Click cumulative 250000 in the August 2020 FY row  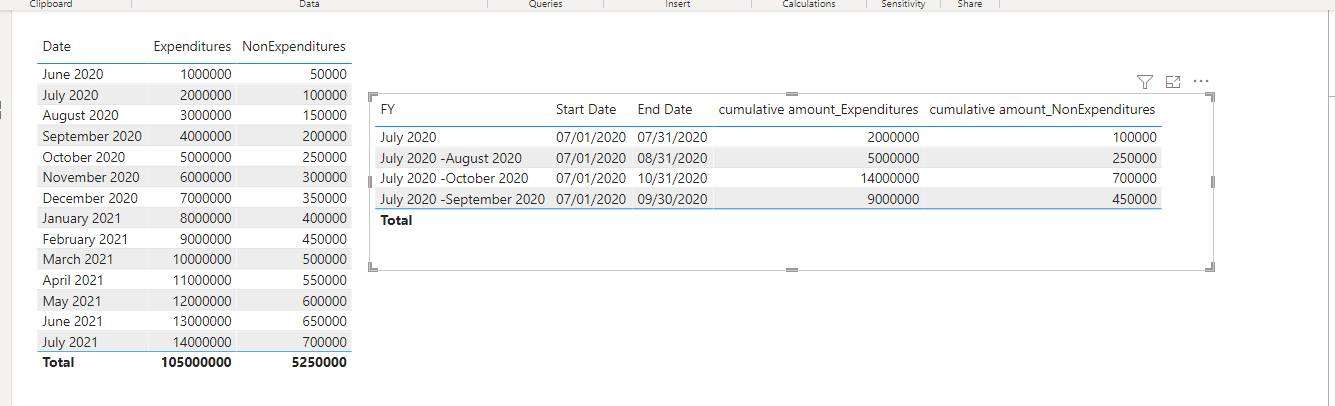1133,158
